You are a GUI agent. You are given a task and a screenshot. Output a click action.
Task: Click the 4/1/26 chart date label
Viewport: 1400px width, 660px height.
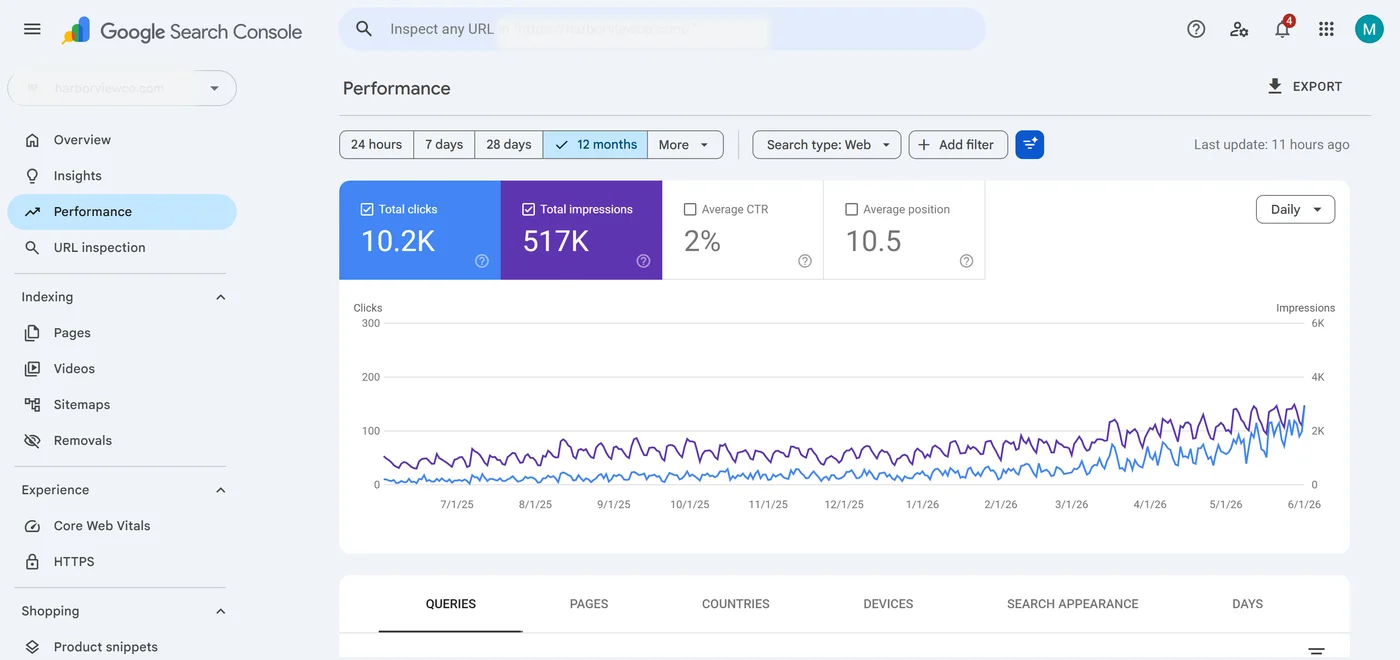1150,505
